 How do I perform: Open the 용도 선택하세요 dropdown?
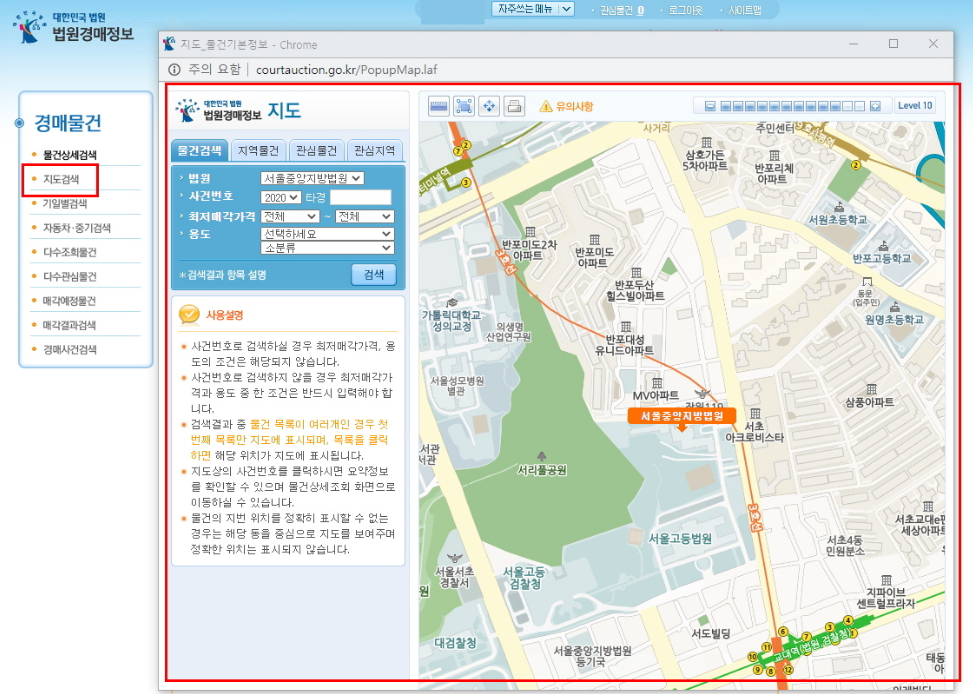pyautogui.click(x=327, y=233)
